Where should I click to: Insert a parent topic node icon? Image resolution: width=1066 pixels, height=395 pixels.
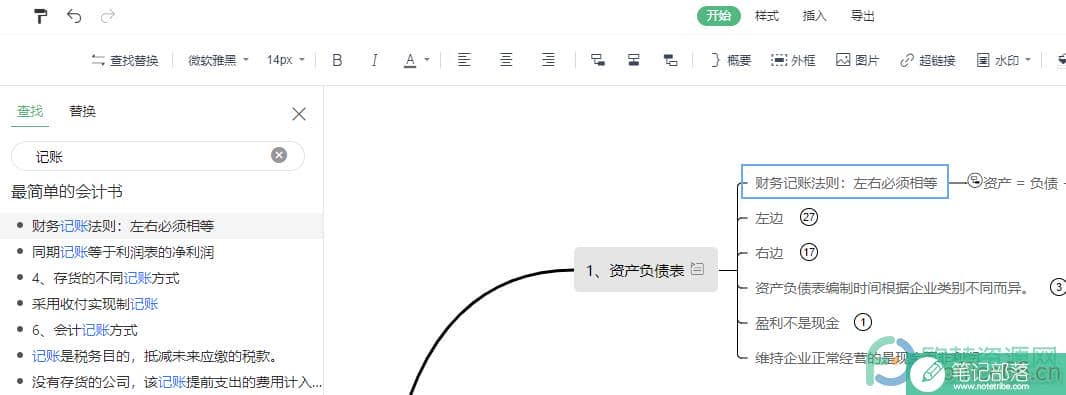[670, 60]
